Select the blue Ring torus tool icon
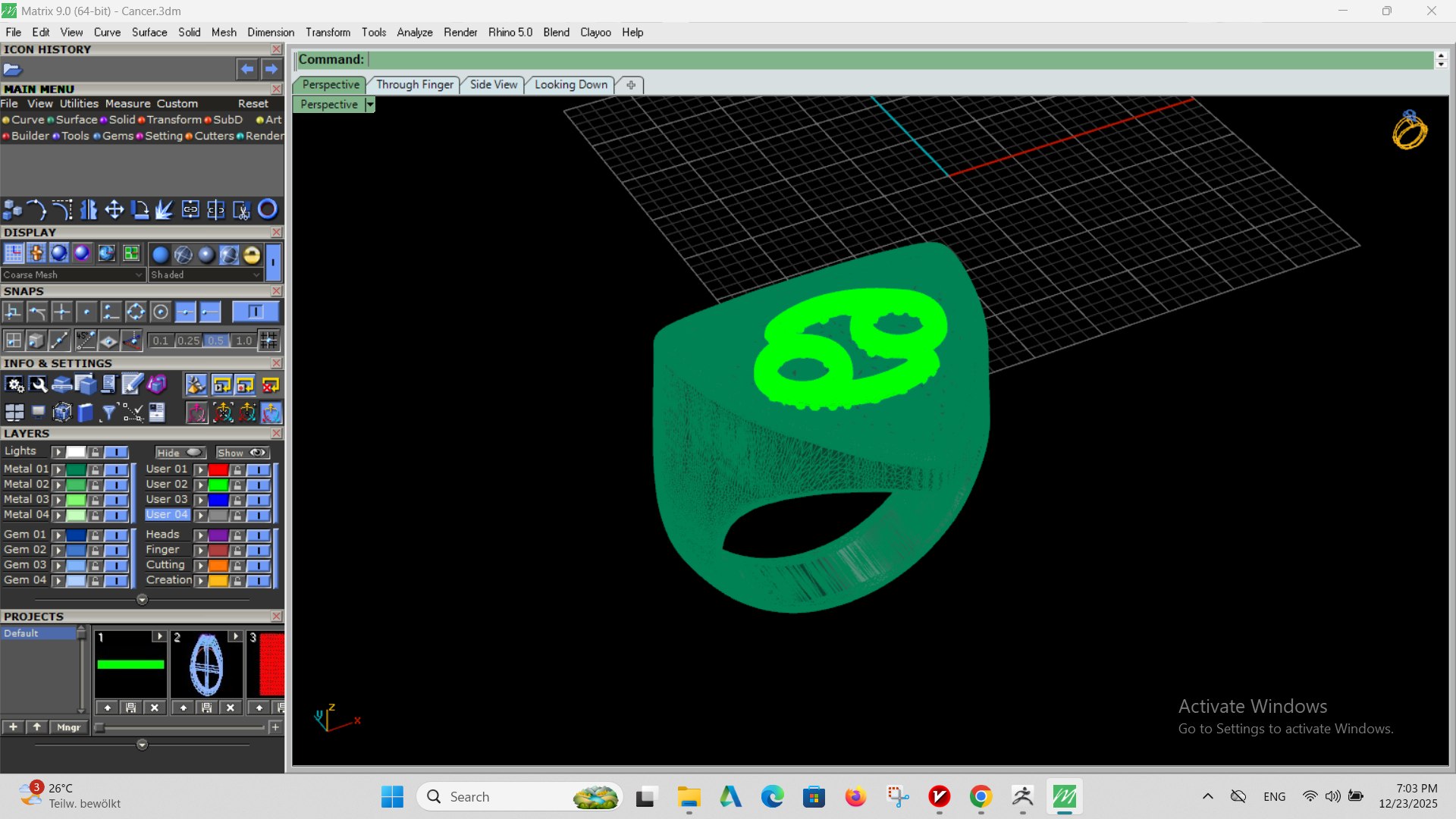Screen dimensions: 1456x819 (x=268, y=209)
